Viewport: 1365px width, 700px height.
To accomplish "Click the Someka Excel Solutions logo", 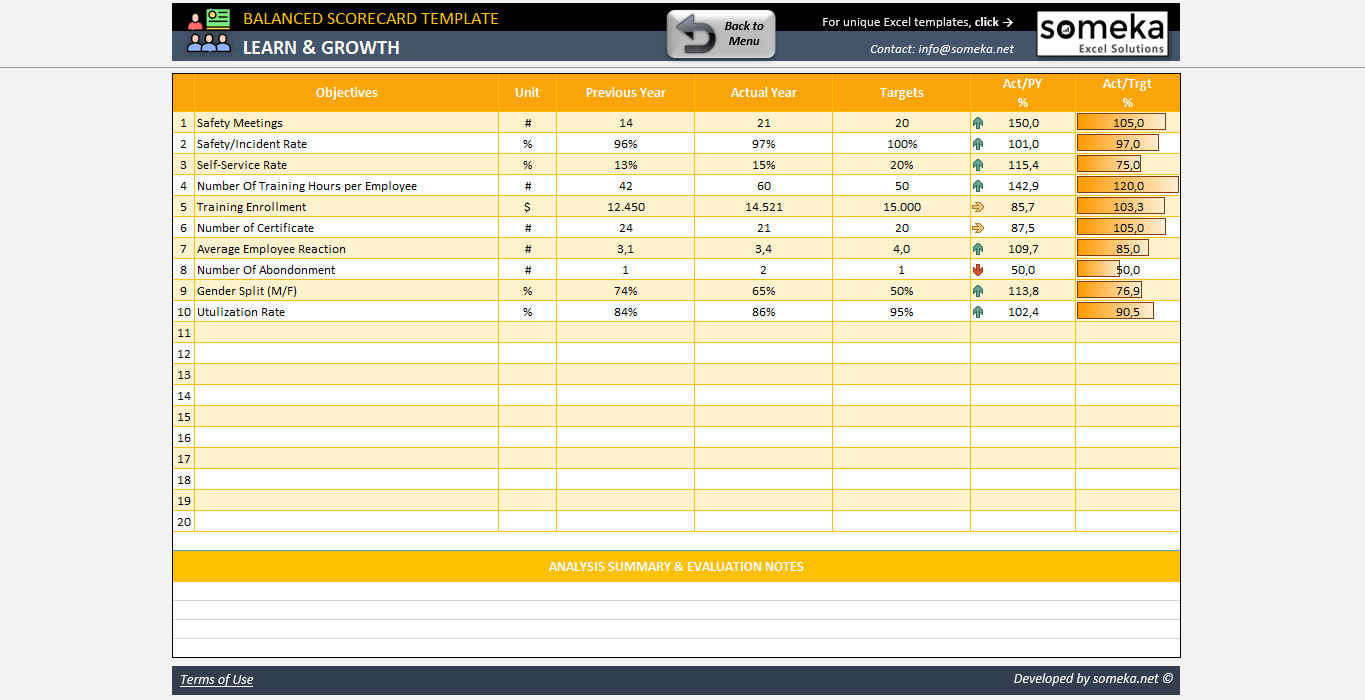I will [x=1102, y=31].
